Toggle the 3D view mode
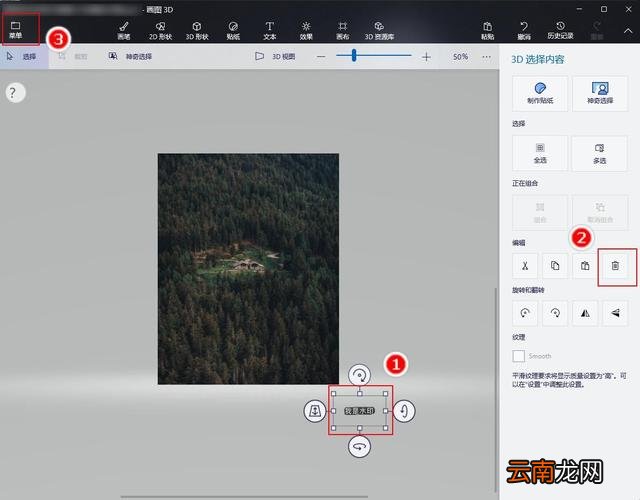The width and height of the screenshot is (640, 500). pos(275,56)
